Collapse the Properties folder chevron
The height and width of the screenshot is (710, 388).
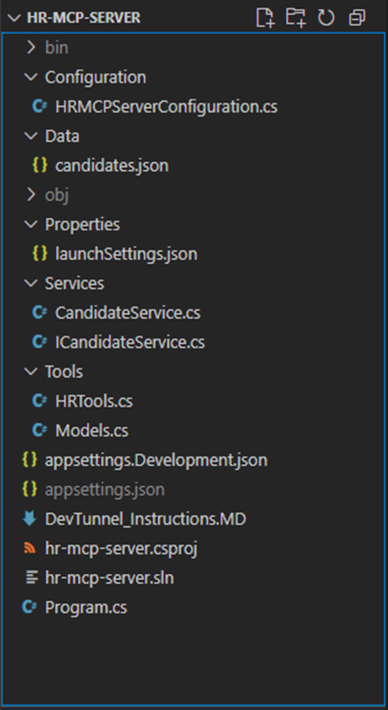click(x=31, y=224)
